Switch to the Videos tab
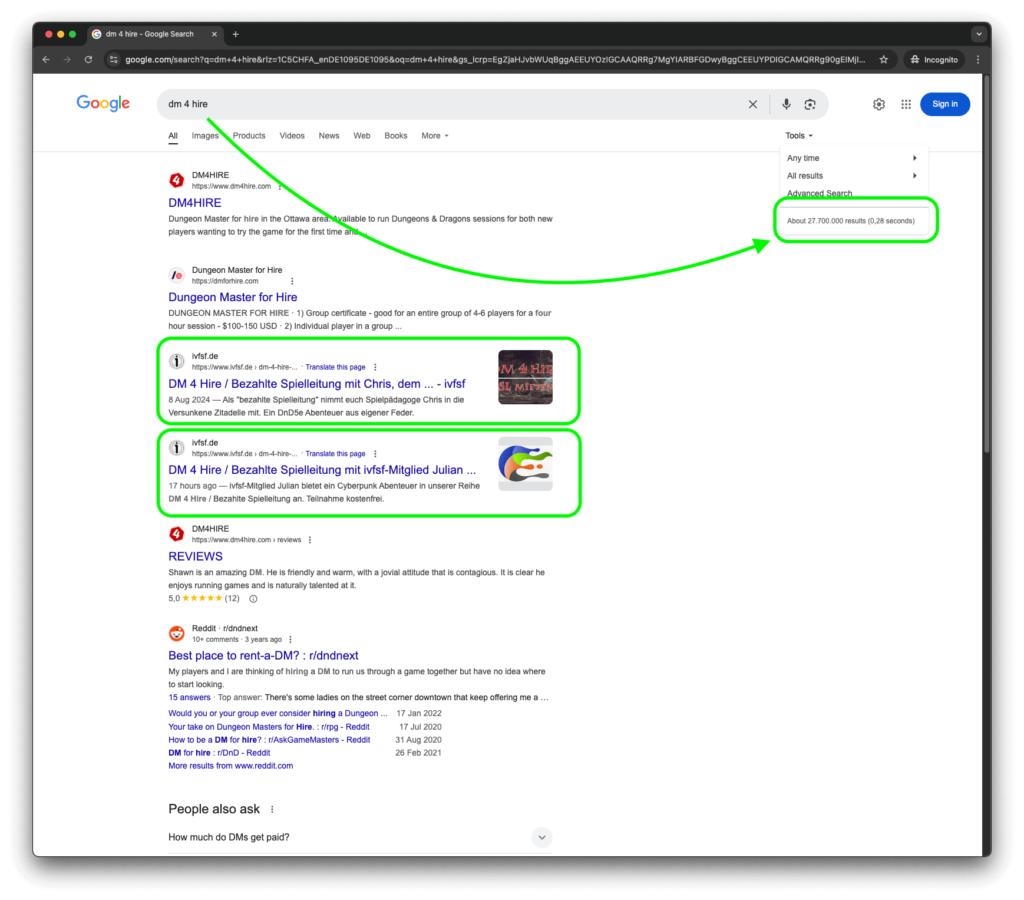The width and height of the screenshot is (1024, 900). 292,136
